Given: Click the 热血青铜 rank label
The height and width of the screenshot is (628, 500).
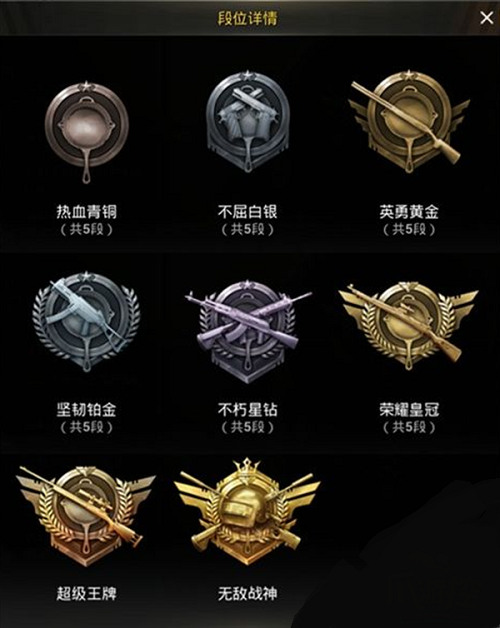Looking at the screenshot, I should (x=87, y=211).
